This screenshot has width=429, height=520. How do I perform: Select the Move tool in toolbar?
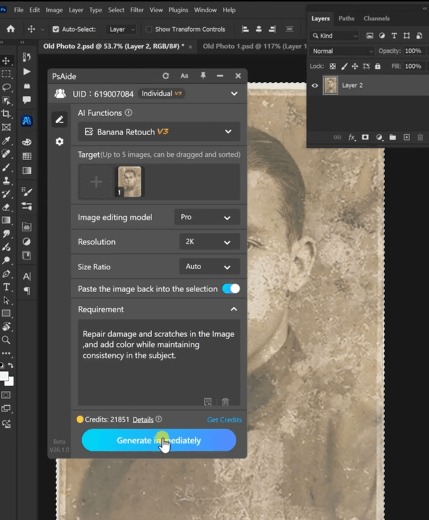coord(6,60)
